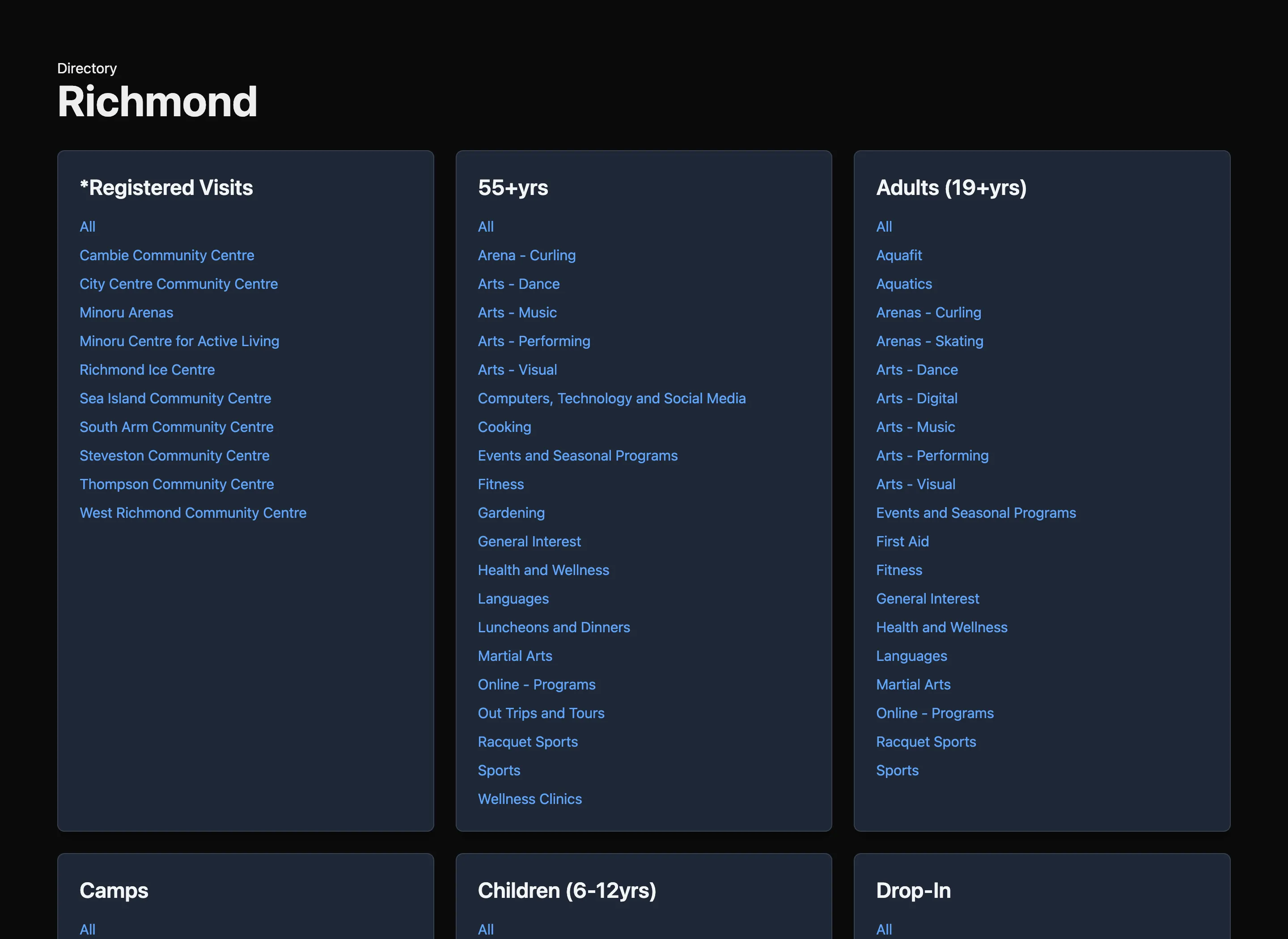Viewport: 1288px width, 939px height.
Task: Open Arenas - Skating for Adults
Action: pyautogui.click(x=929, y=341)
